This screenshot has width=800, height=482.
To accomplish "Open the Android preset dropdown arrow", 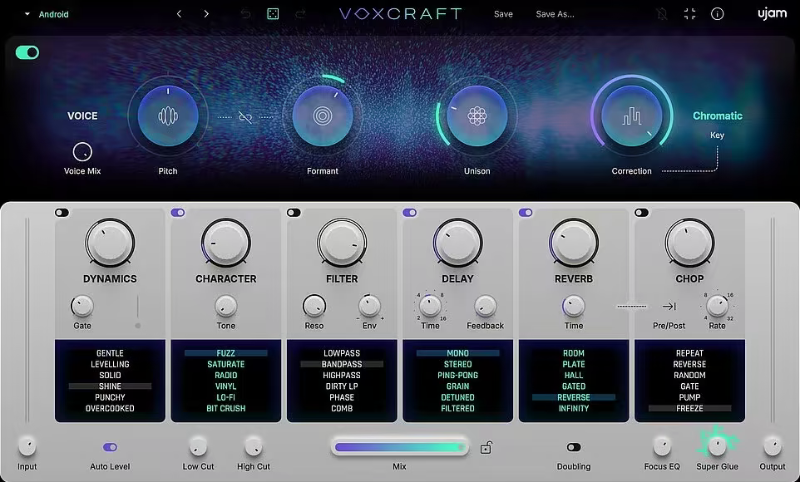I will [x=27, y=14].
